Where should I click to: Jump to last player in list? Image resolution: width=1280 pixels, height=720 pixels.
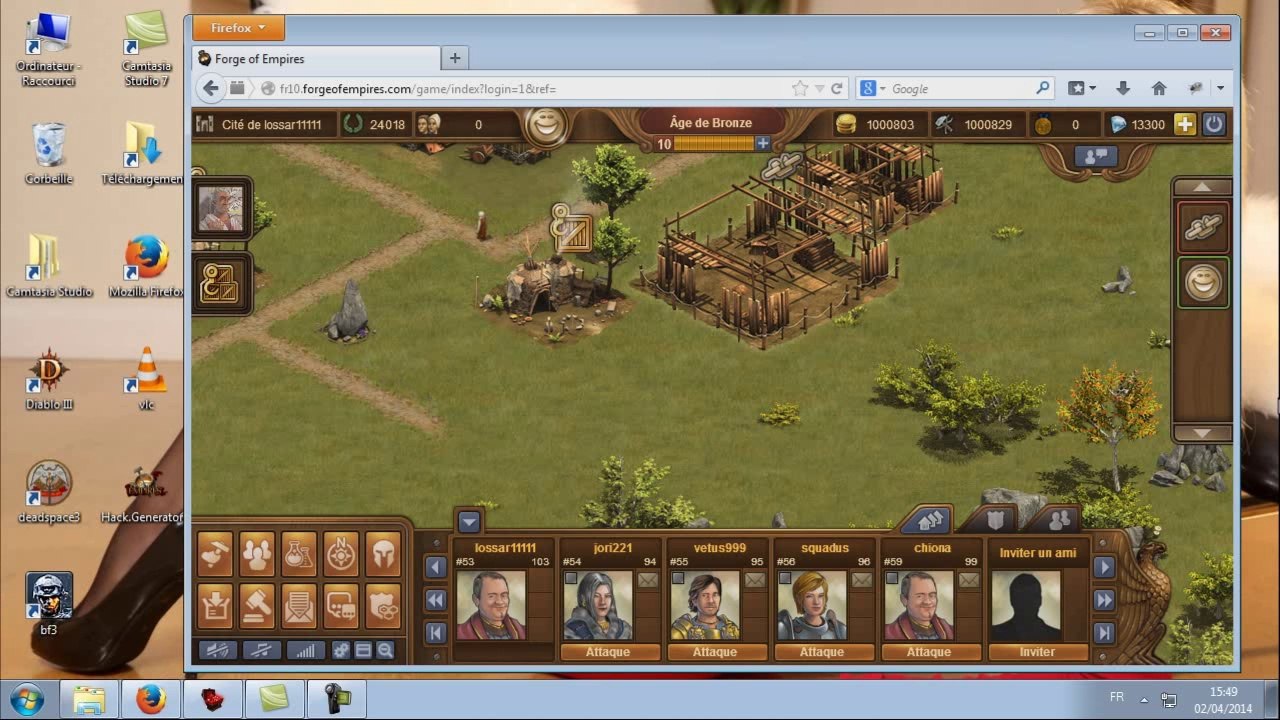point(1104,632)
